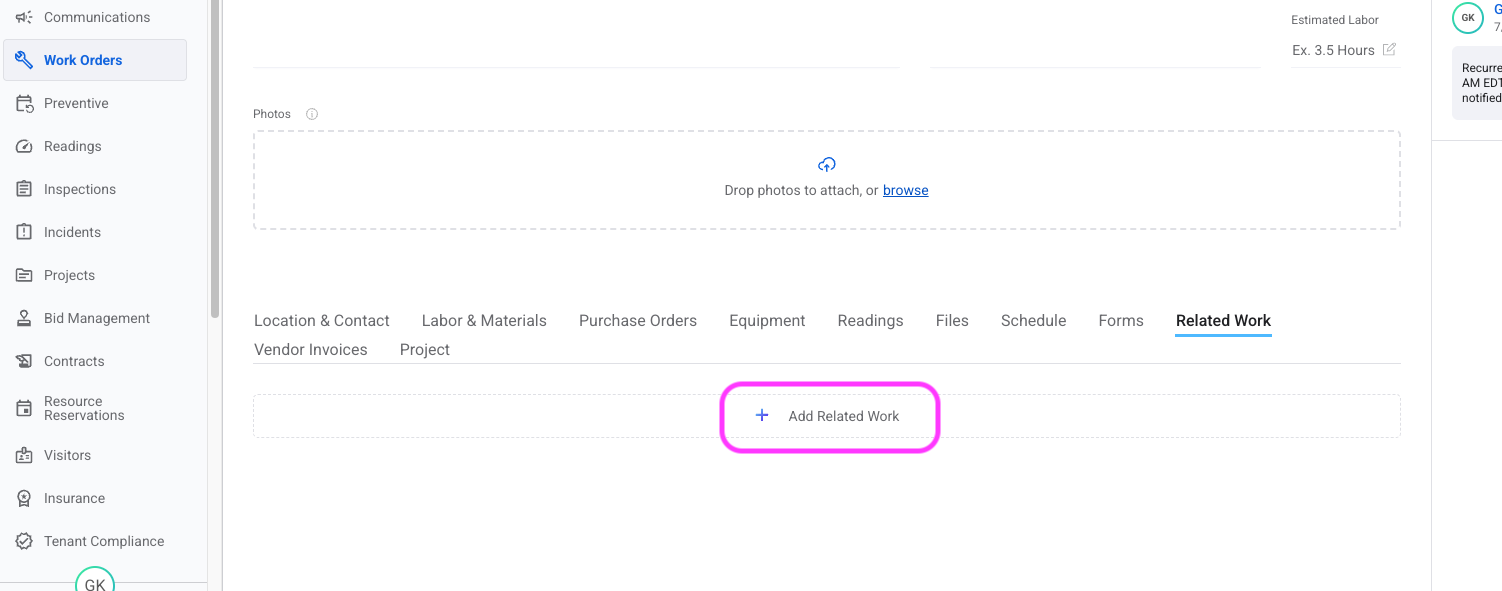The image size is (1502, 591).
Task: Click the Work Orders wrench icon
Action: (x=24, y=59)
